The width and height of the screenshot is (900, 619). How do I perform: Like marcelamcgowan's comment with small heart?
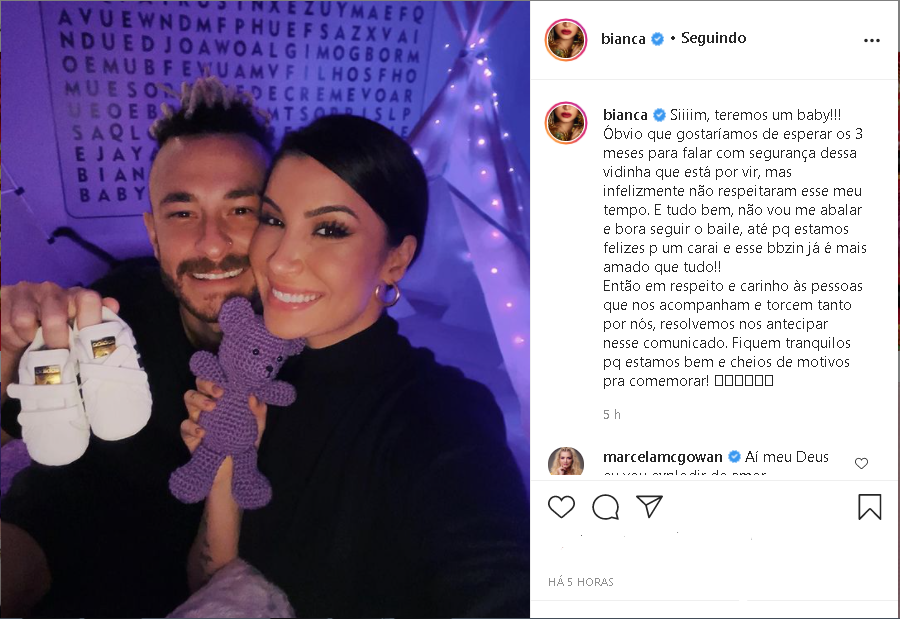(861, 463)
